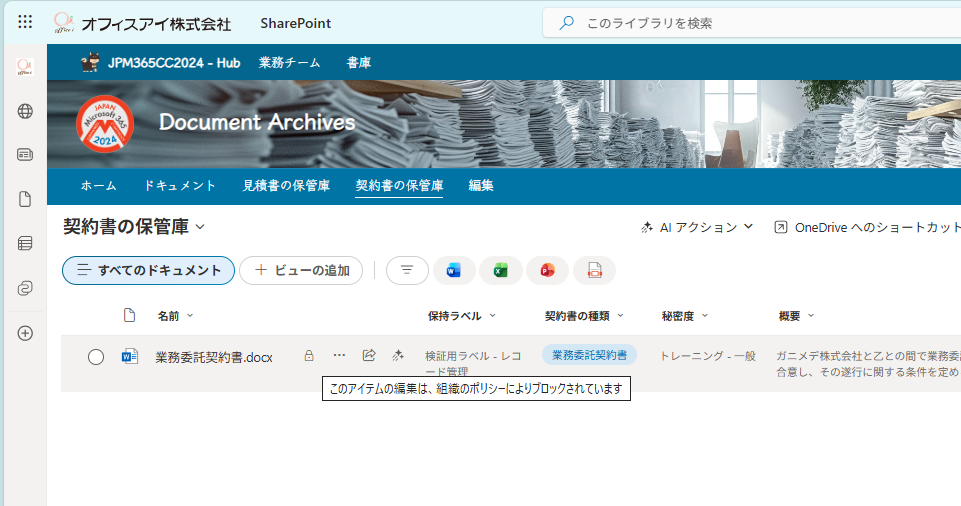
Task: Click the PDF filter pill icon
Action: coord(594,270)
